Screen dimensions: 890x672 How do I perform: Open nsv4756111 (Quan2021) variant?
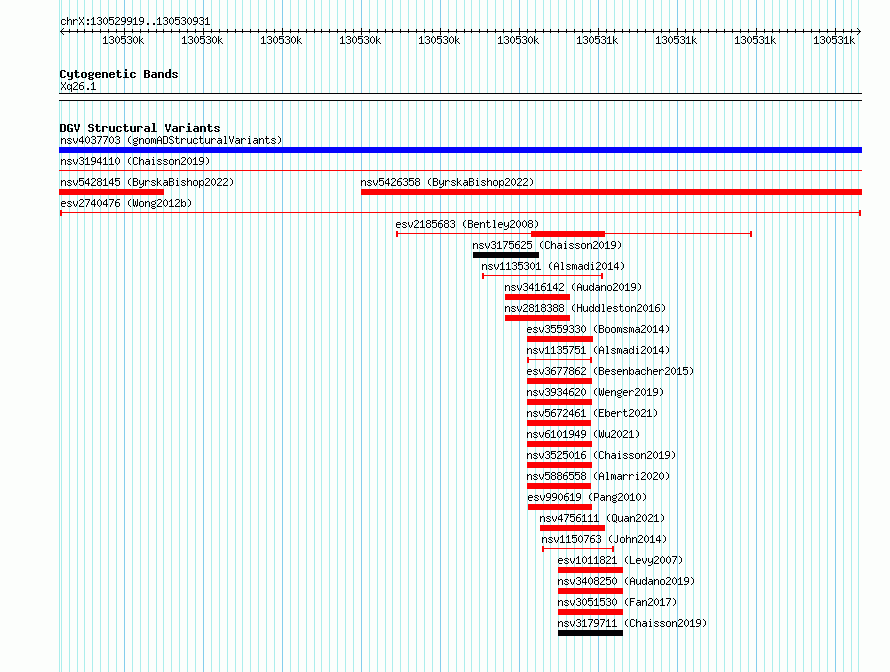602,518
